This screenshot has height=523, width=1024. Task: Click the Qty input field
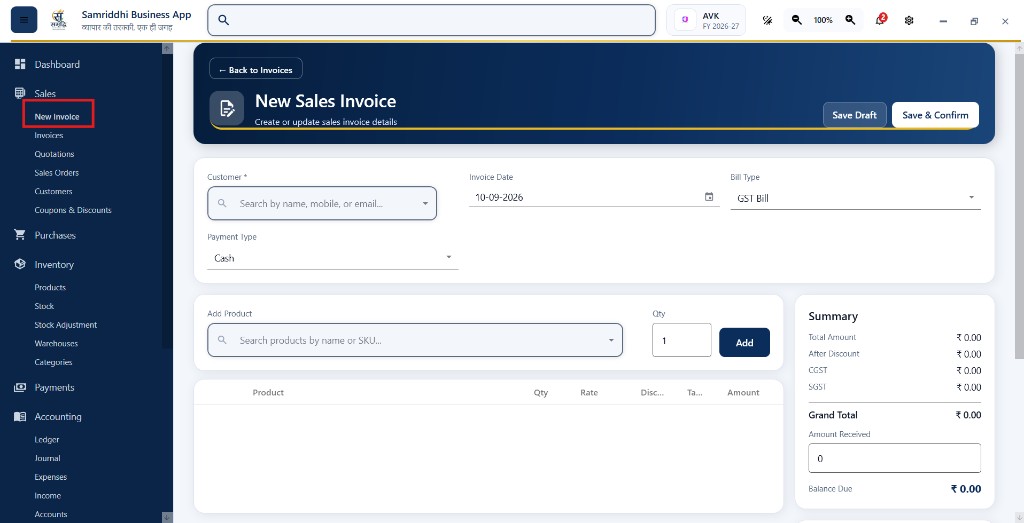click(x=682, y=340)
